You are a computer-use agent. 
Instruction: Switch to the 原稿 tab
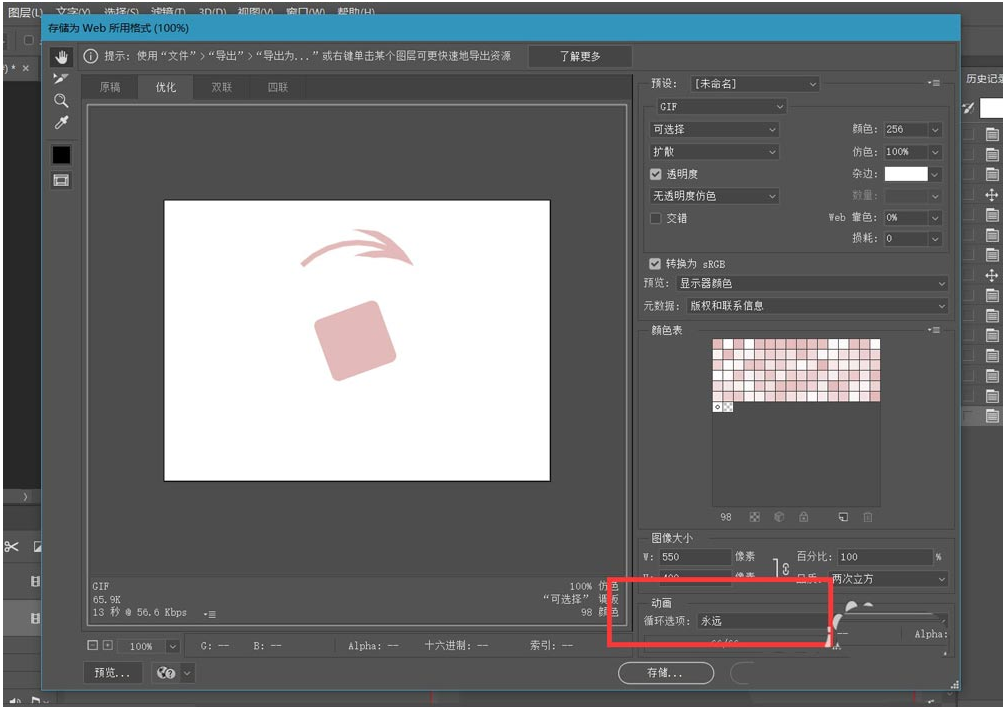(110, 87)
